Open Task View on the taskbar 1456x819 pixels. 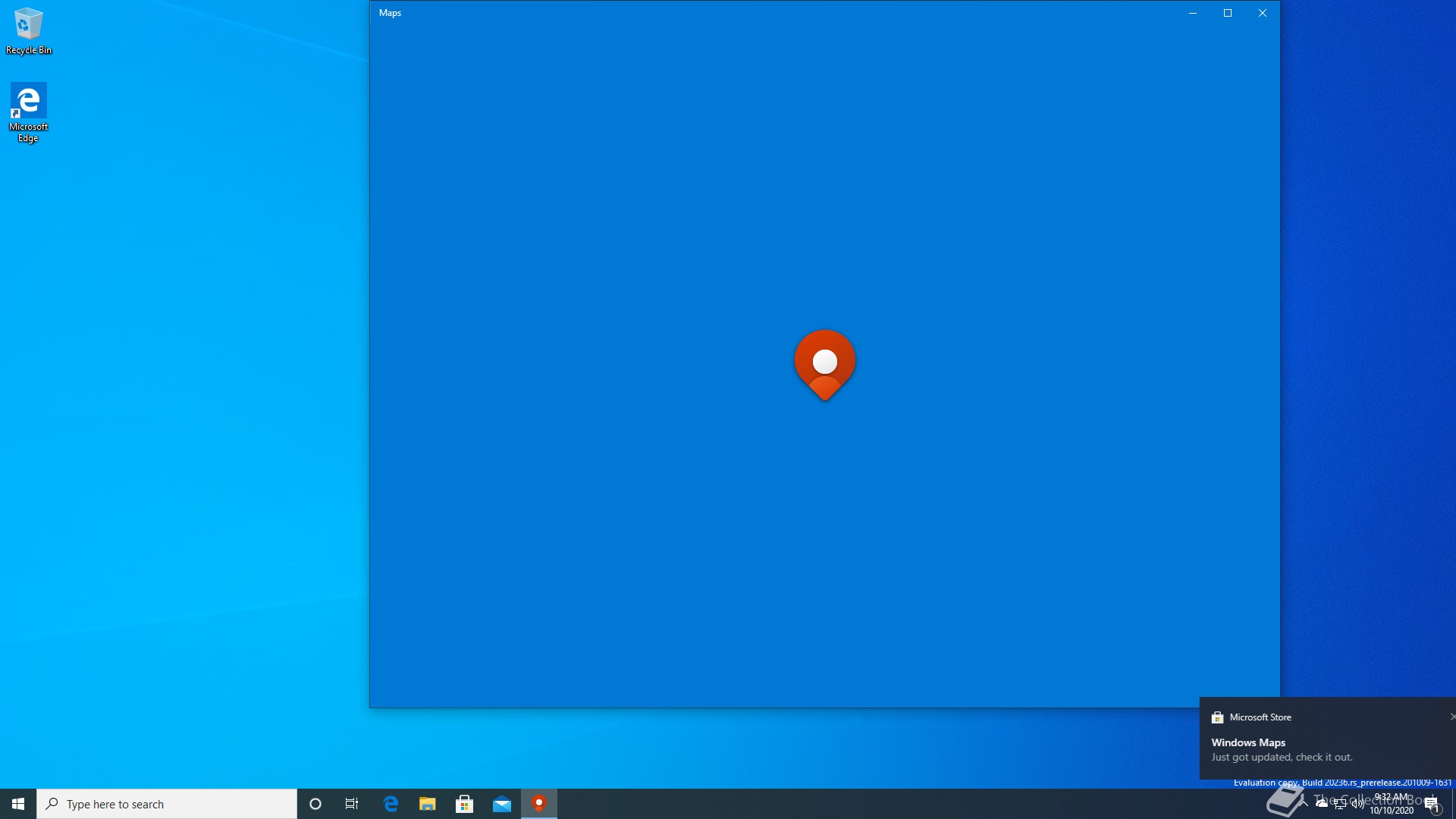(352, 804)
